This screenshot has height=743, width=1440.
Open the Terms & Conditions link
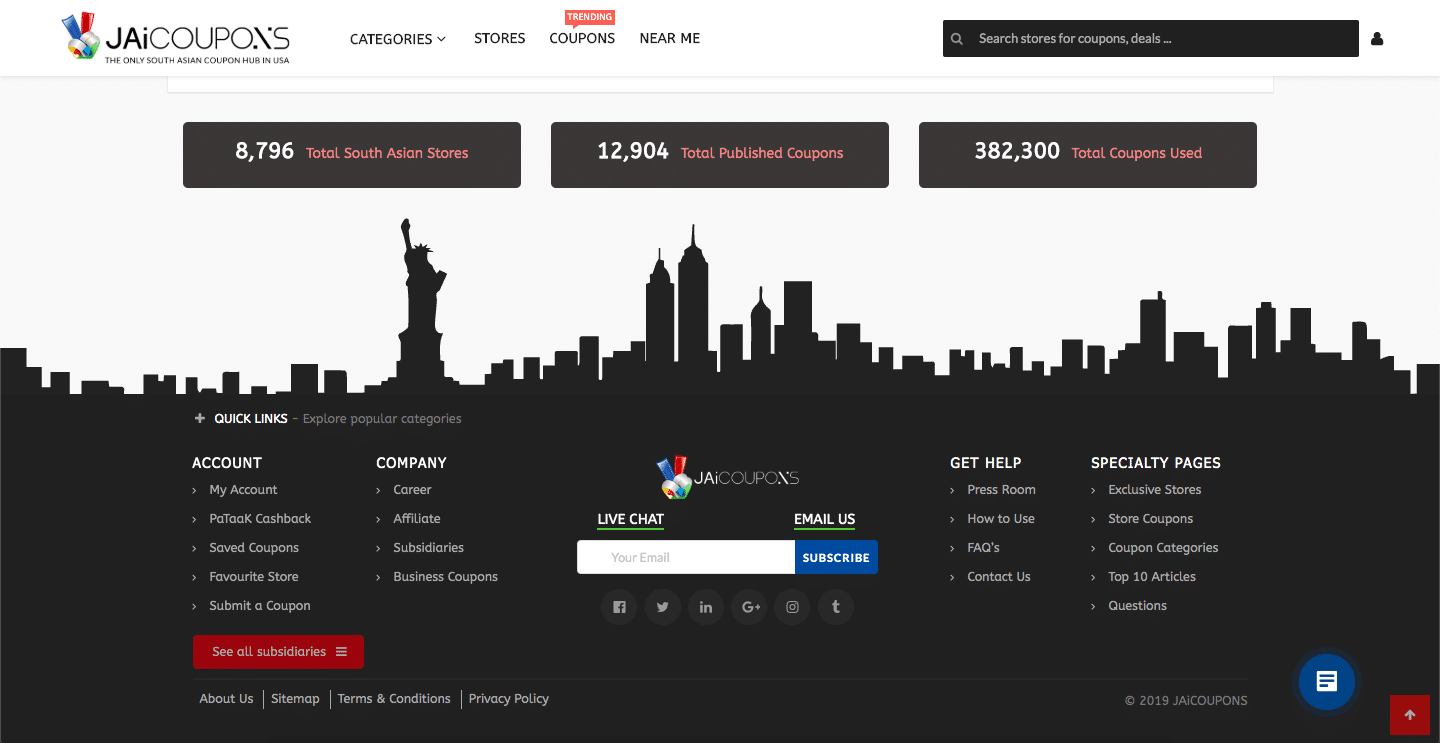click(394, 699)
